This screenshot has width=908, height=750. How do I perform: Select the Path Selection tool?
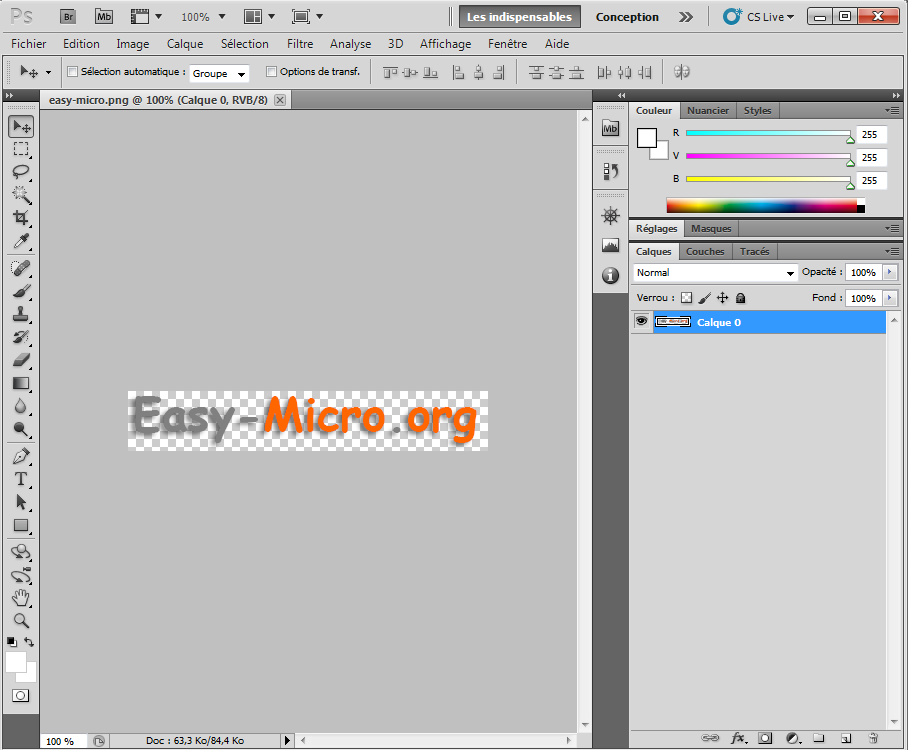21,502
